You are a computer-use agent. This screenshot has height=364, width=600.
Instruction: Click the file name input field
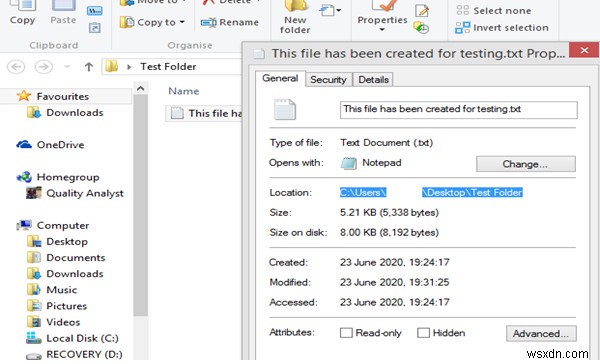click(458, 109)
